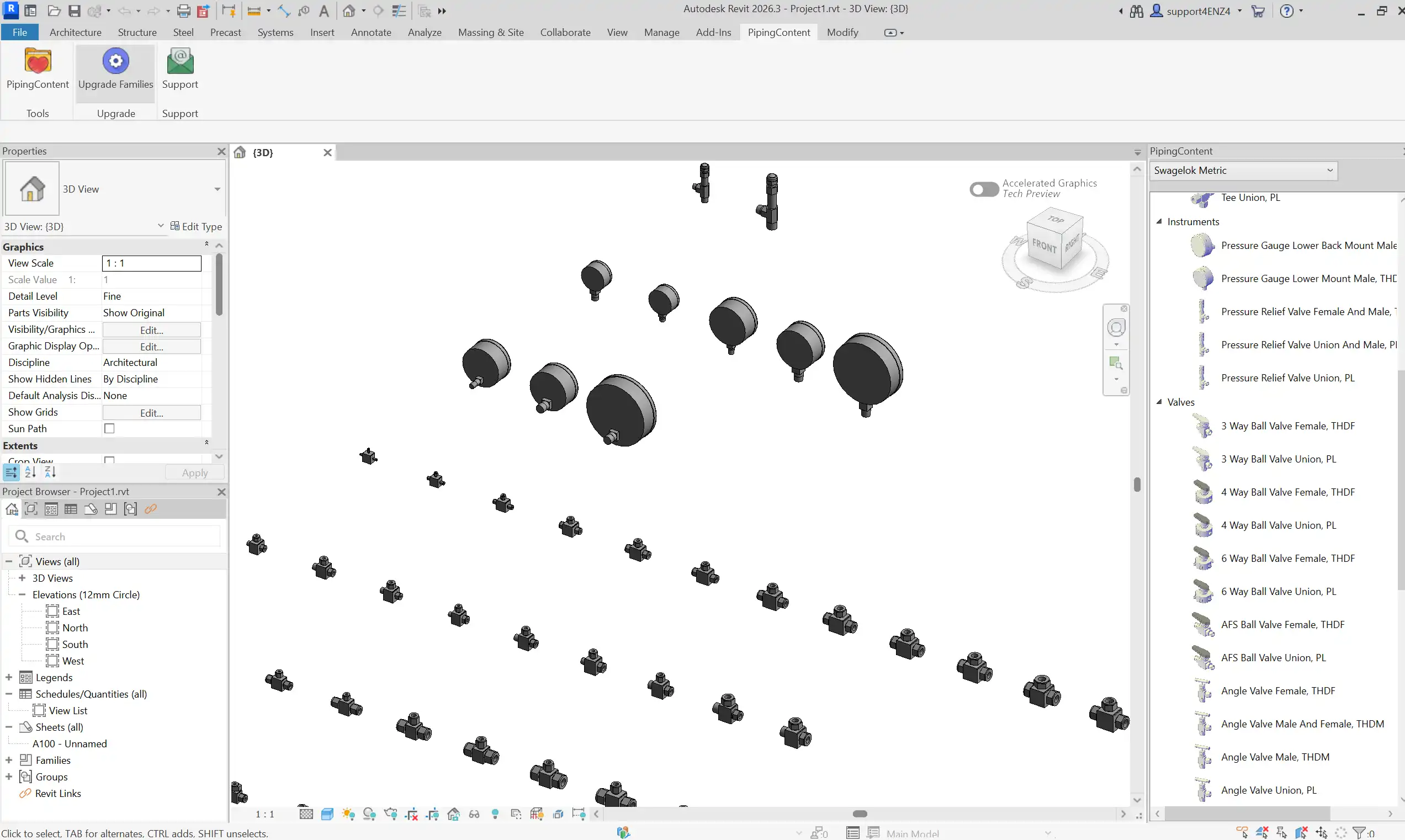
Task: Toggle Accelerated Graphics Tech Preview switch
Action: pos(984,189)
